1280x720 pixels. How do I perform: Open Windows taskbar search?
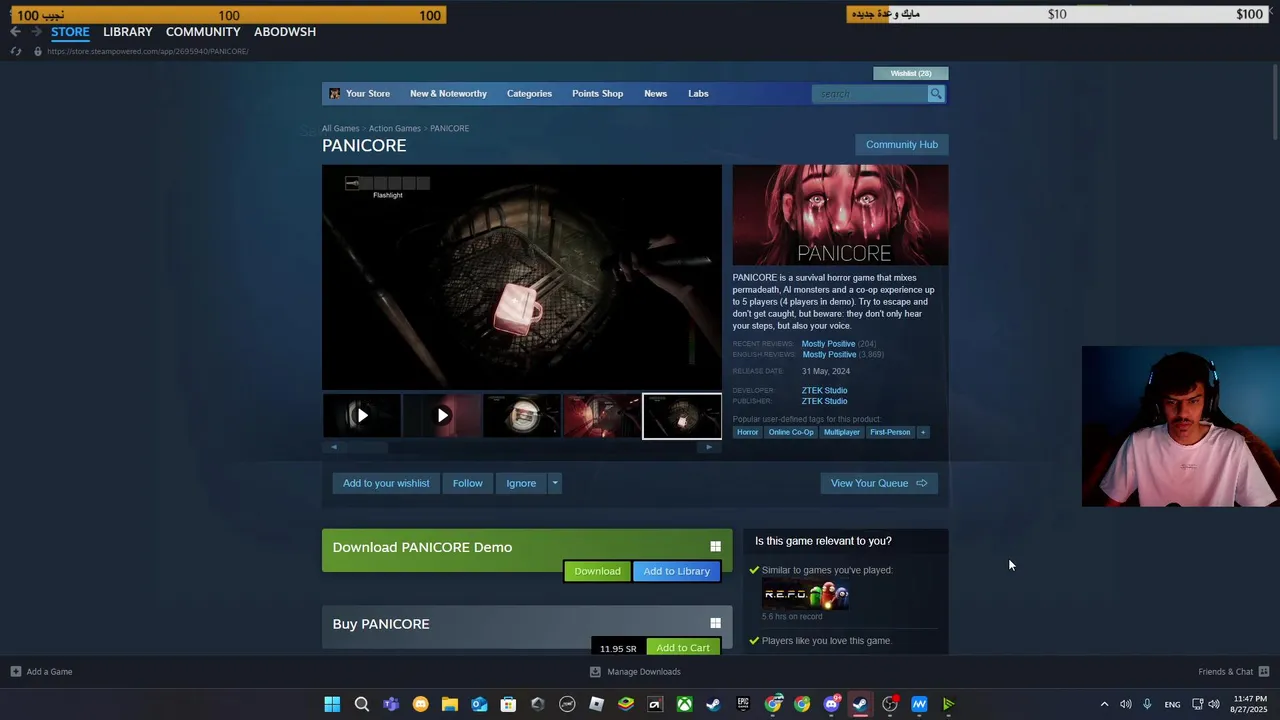pyautogui.click(x=362, y=704)
